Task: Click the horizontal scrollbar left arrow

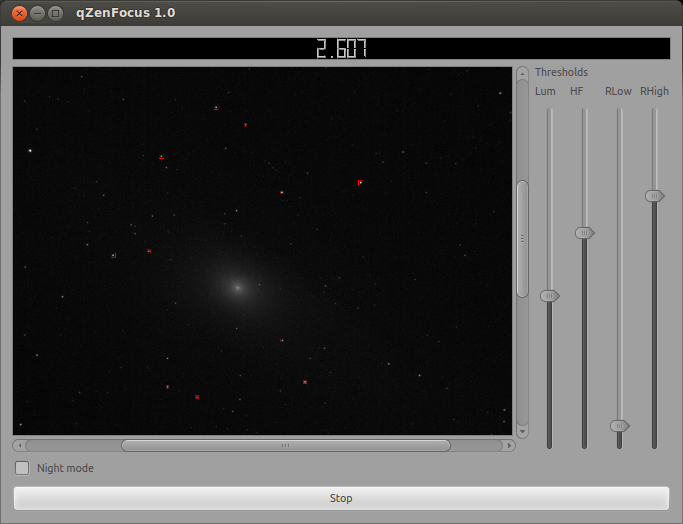Action: (x=20, y=446)
